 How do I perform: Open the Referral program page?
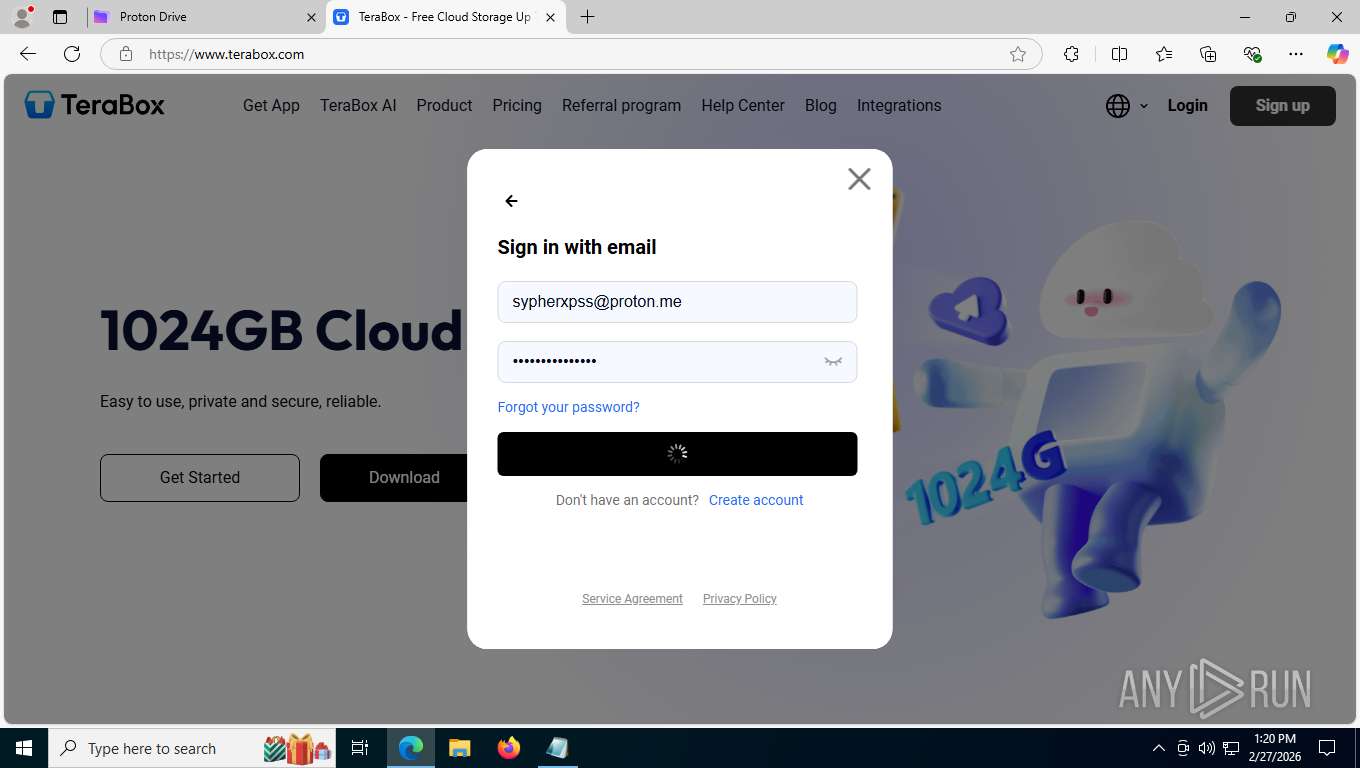[621, 105]
